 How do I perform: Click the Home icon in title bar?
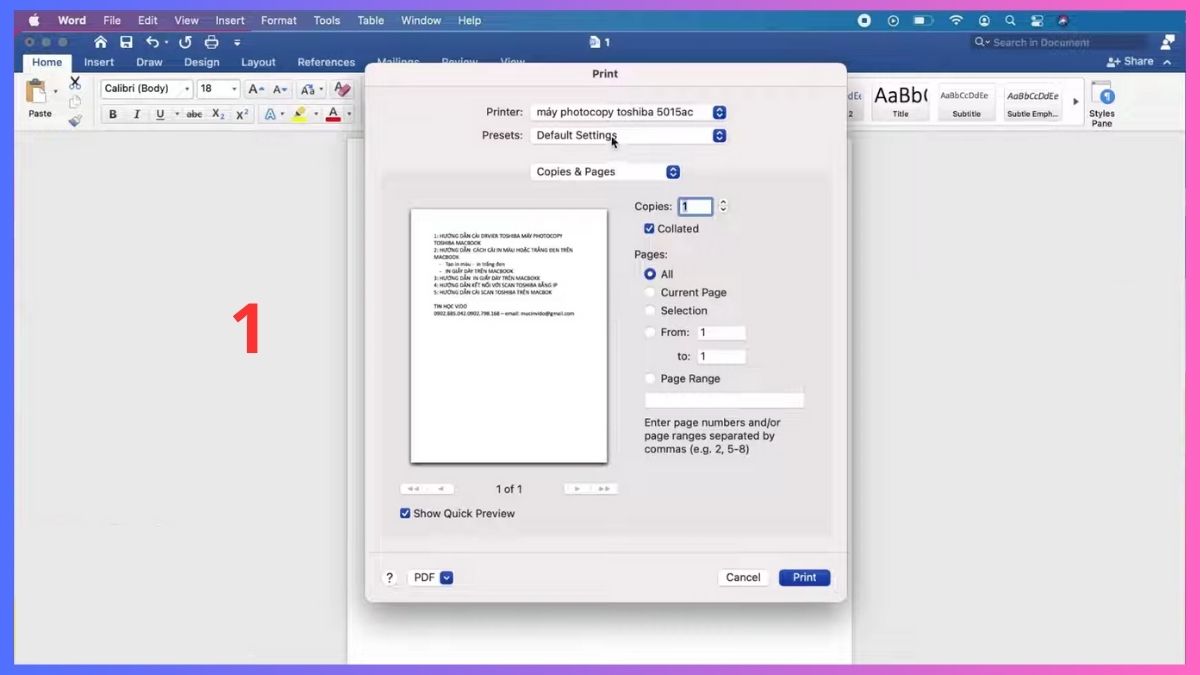click(x=100, y=42)
